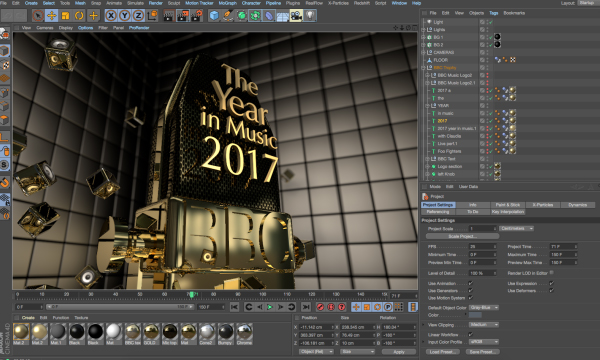Viewport: 600px width, 360px height.
Task: Toggle Parameter (P) keyframe recording icon
Action: [388, 307]
